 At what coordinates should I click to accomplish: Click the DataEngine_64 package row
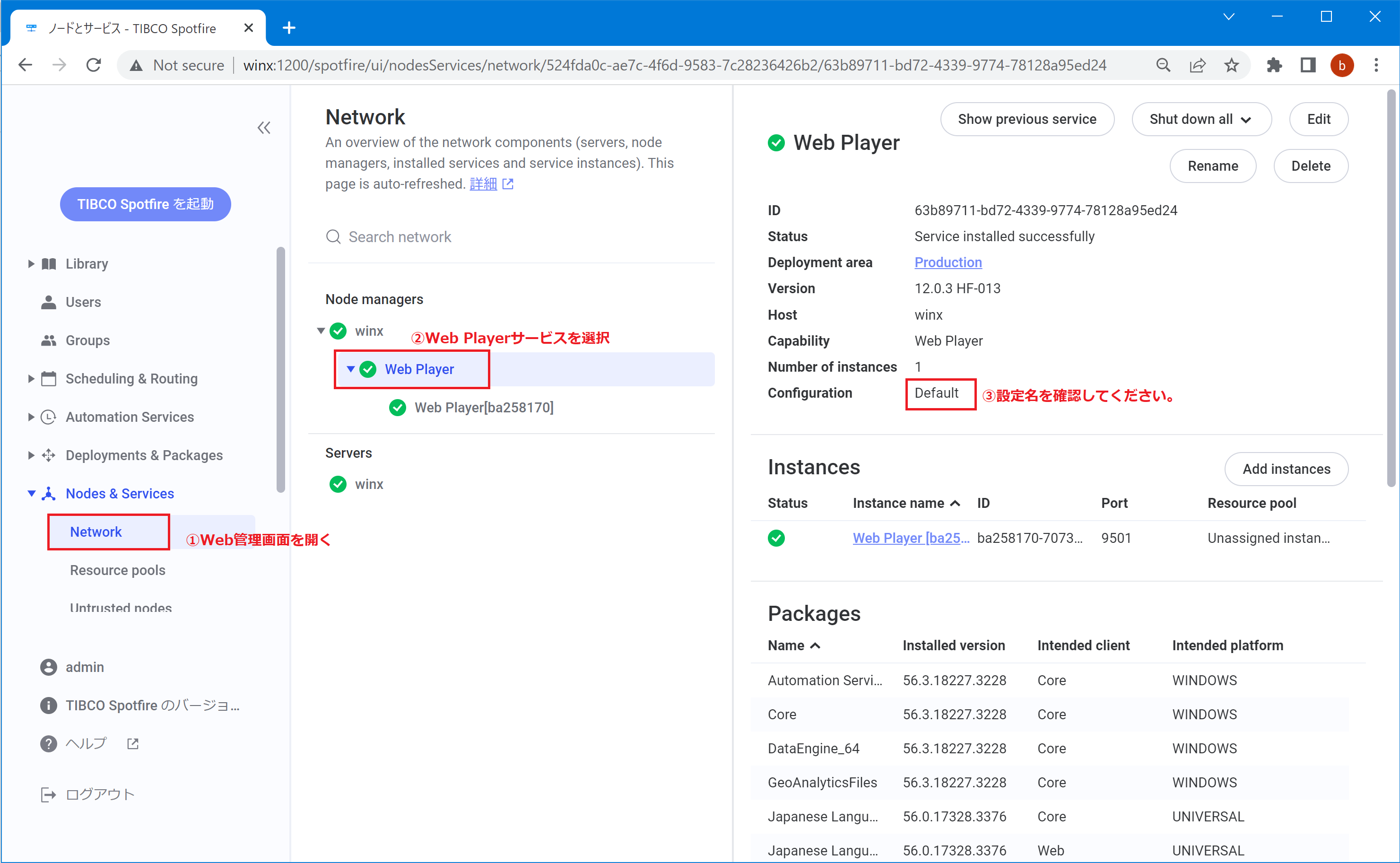tap(1050, 748)
